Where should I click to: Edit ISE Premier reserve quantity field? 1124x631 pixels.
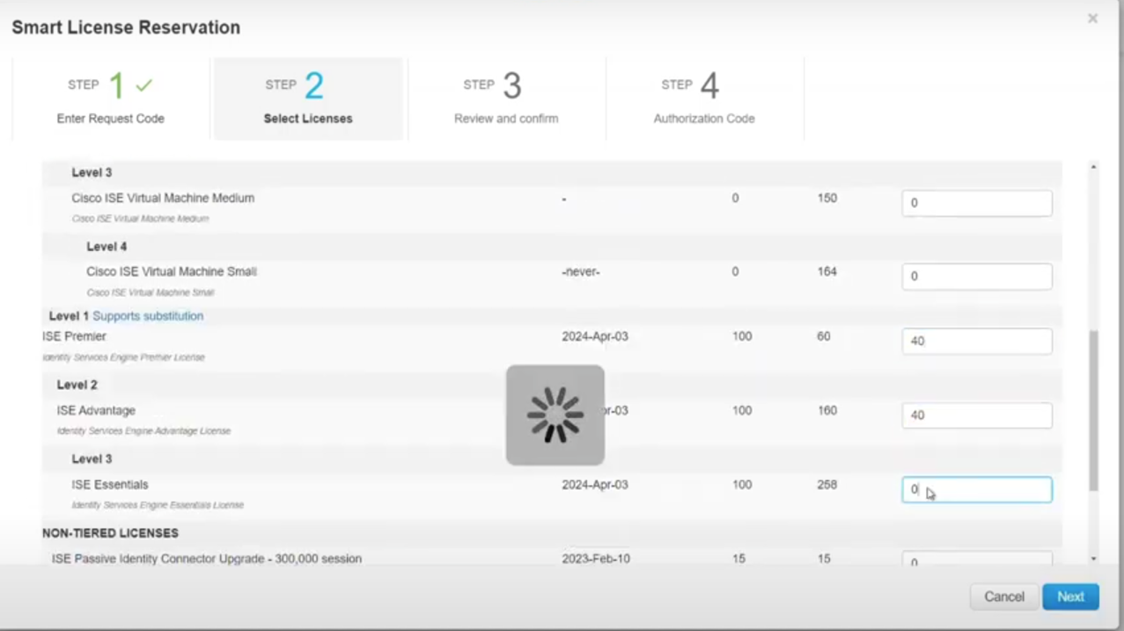click(977, 341)
